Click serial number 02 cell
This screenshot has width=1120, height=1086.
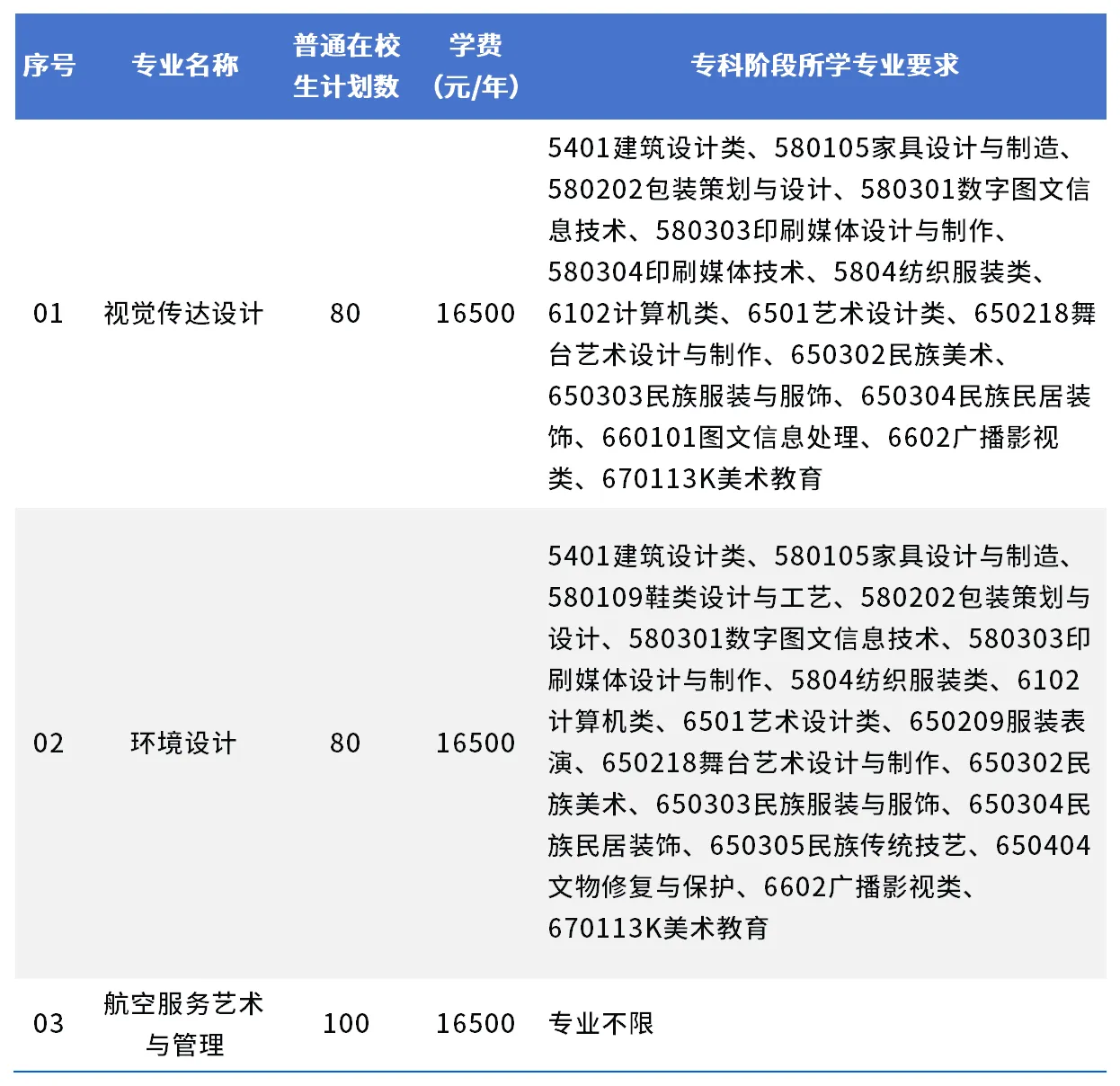[x=49, y=743]
